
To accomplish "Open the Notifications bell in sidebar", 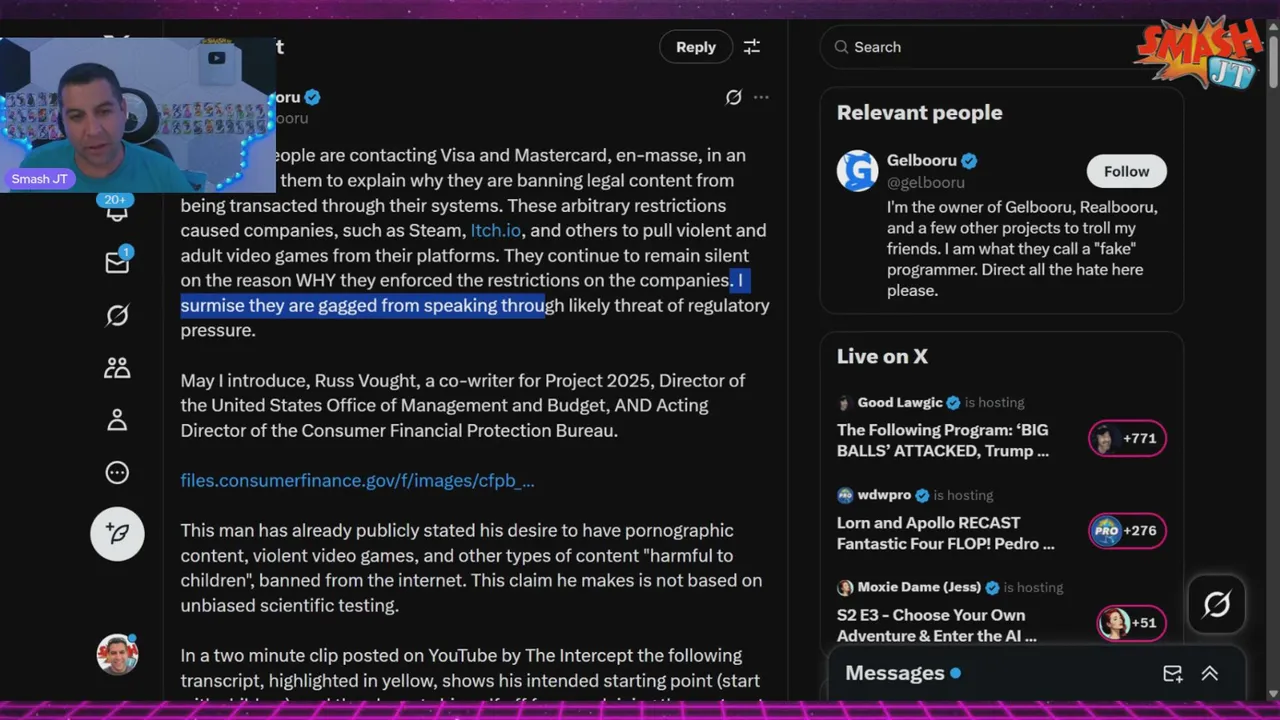I will [x=117, y=208].
